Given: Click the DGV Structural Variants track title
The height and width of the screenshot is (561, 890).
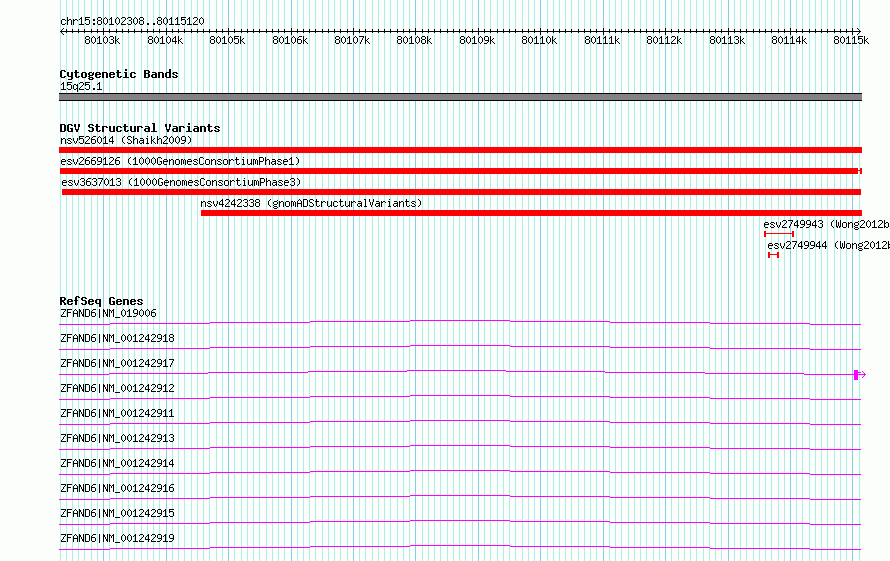Looking at the screenshot, I should pyautogui.click(x=140, y=128).
